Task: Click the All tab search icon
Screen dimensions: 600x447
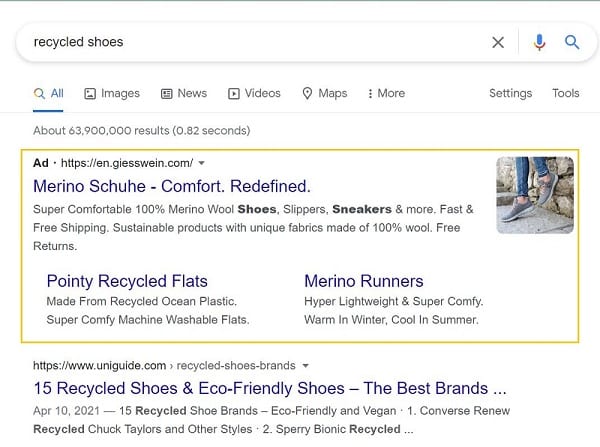Action: tap(39, 93)
